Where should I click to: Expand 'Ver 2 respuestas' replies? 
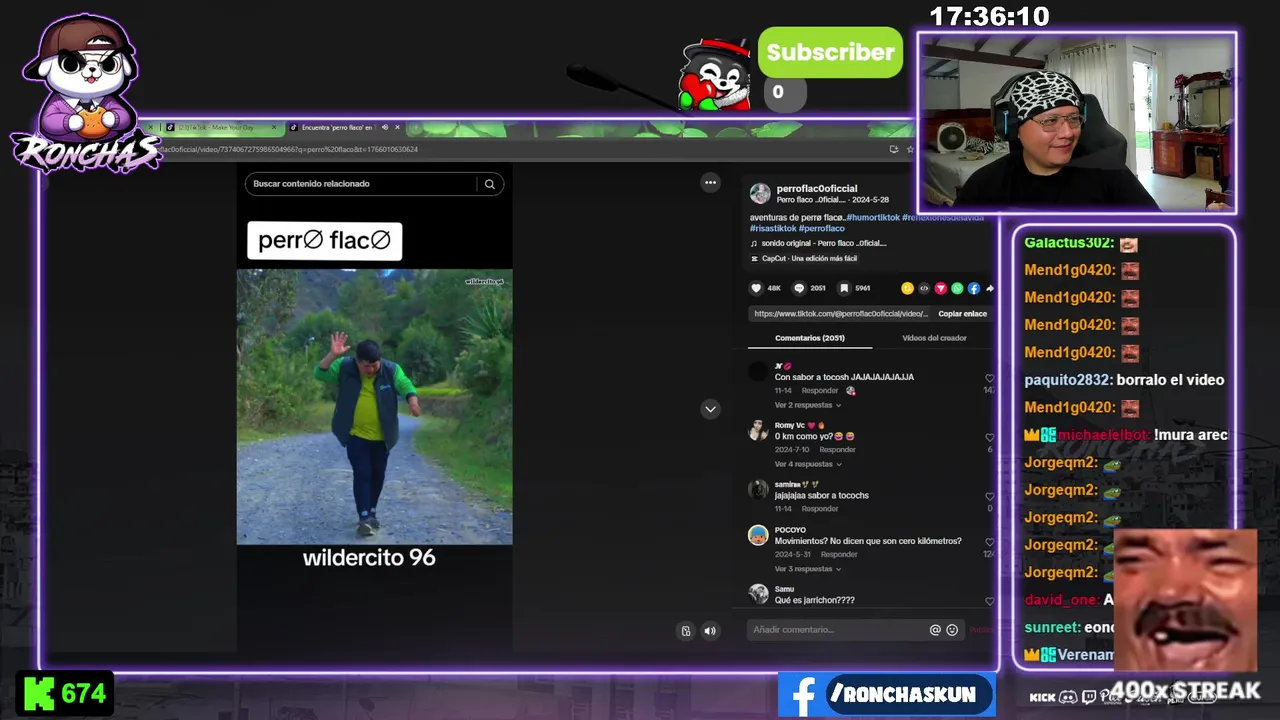coord(807,405)
